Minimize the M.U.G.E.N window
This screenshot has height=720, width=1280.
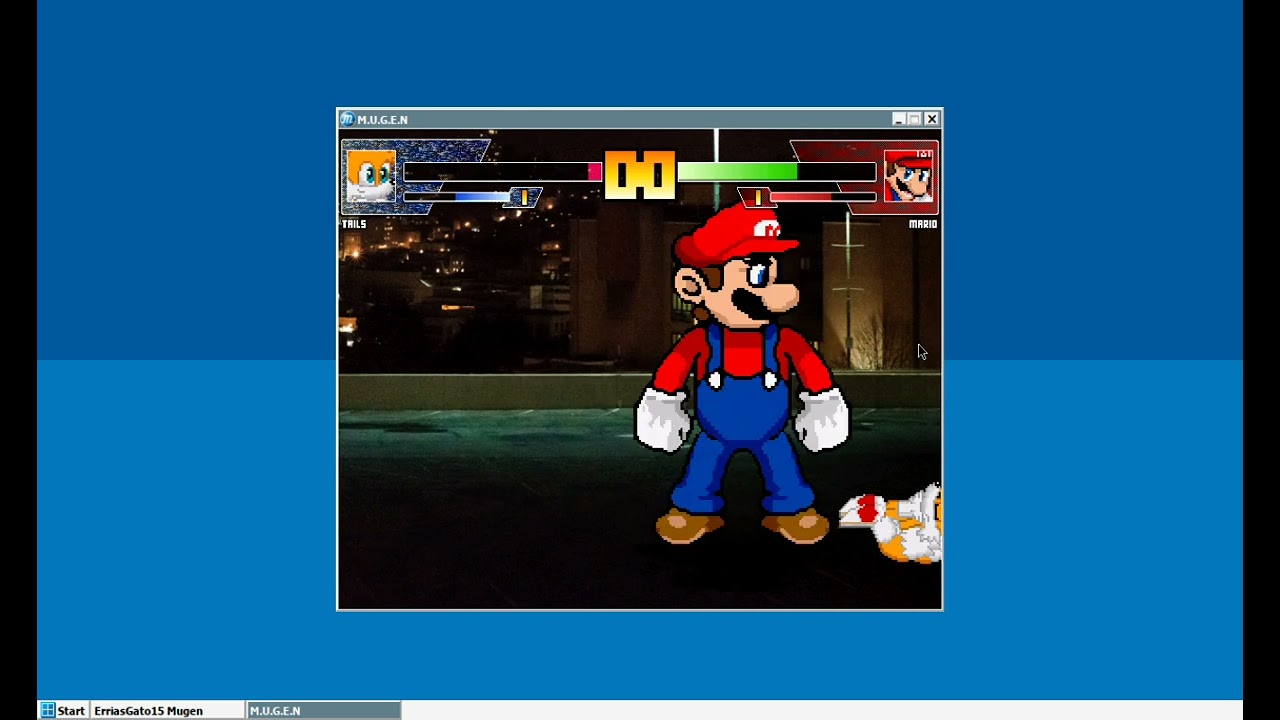[898, 119]
